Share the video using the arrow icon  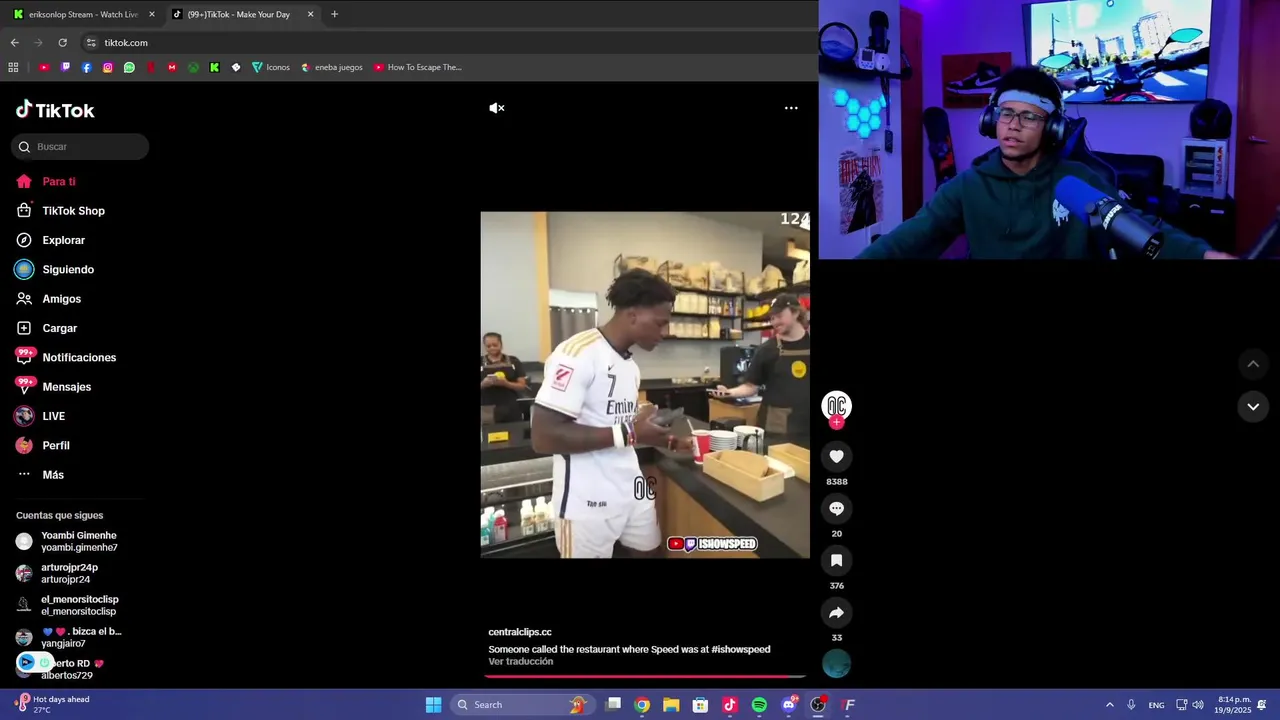point(836,612)
